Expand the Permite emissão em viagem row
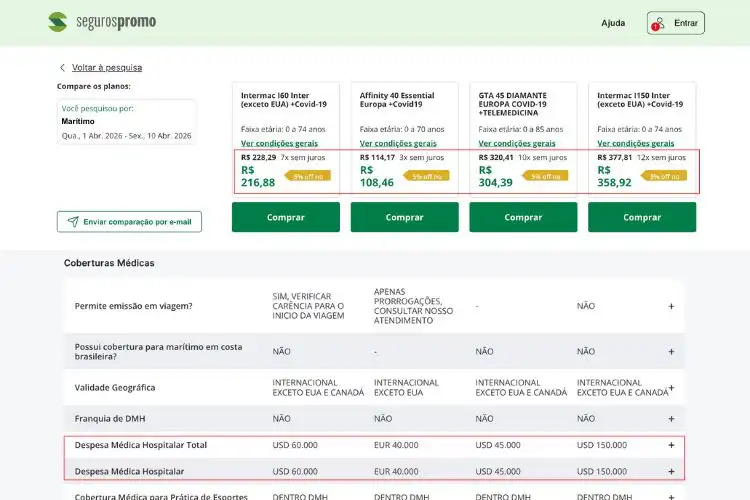The height and width of the screenshot is (500, 750). click(671, 306)
